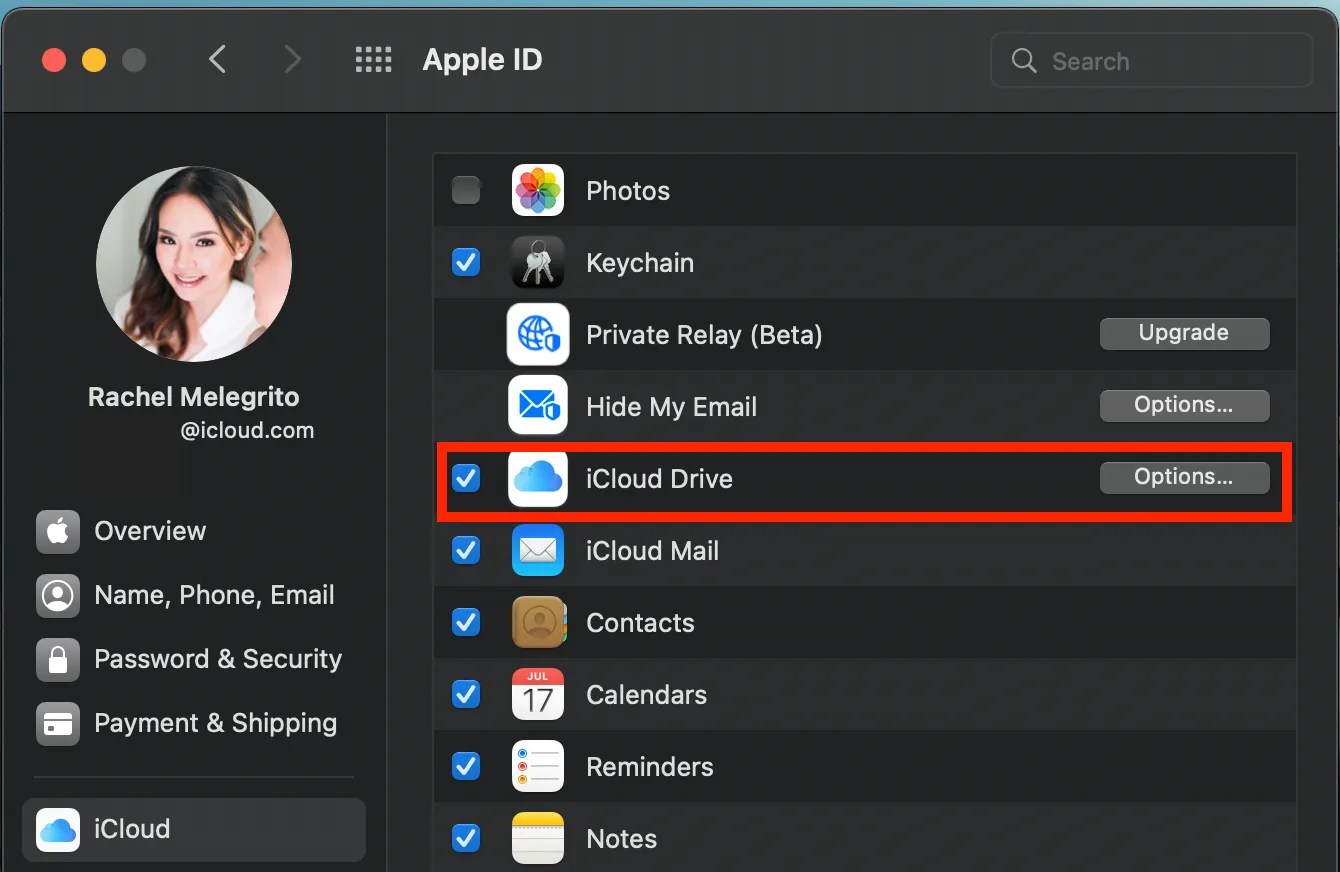
Task: Open iCloud Drive Options
Action: click(1184, 477)
